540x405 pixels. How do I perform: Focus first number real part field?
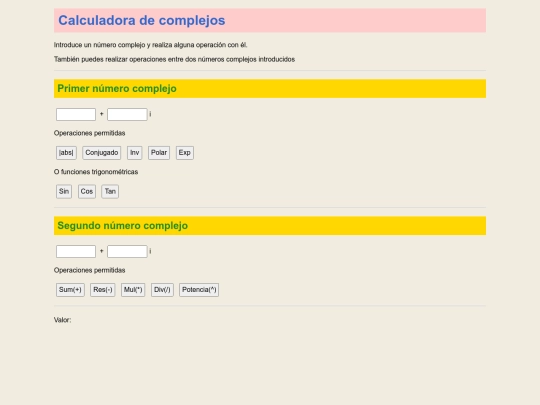pos(76,114)
